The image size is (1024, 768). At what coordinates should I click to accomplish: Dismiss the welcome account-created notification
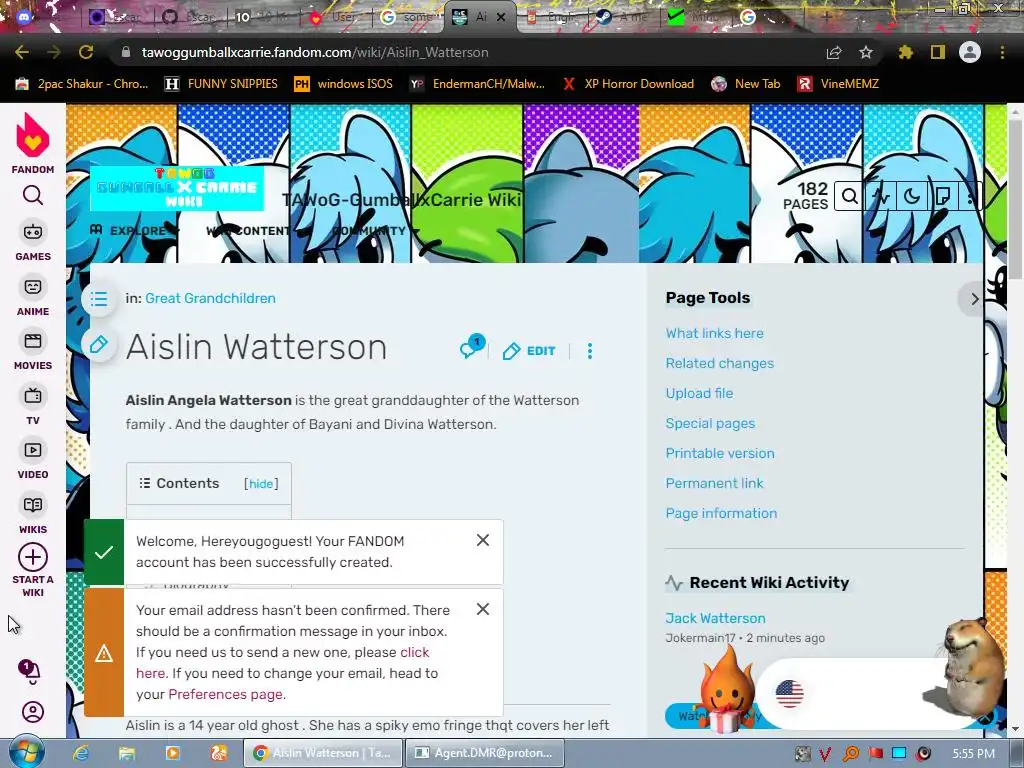483,540
